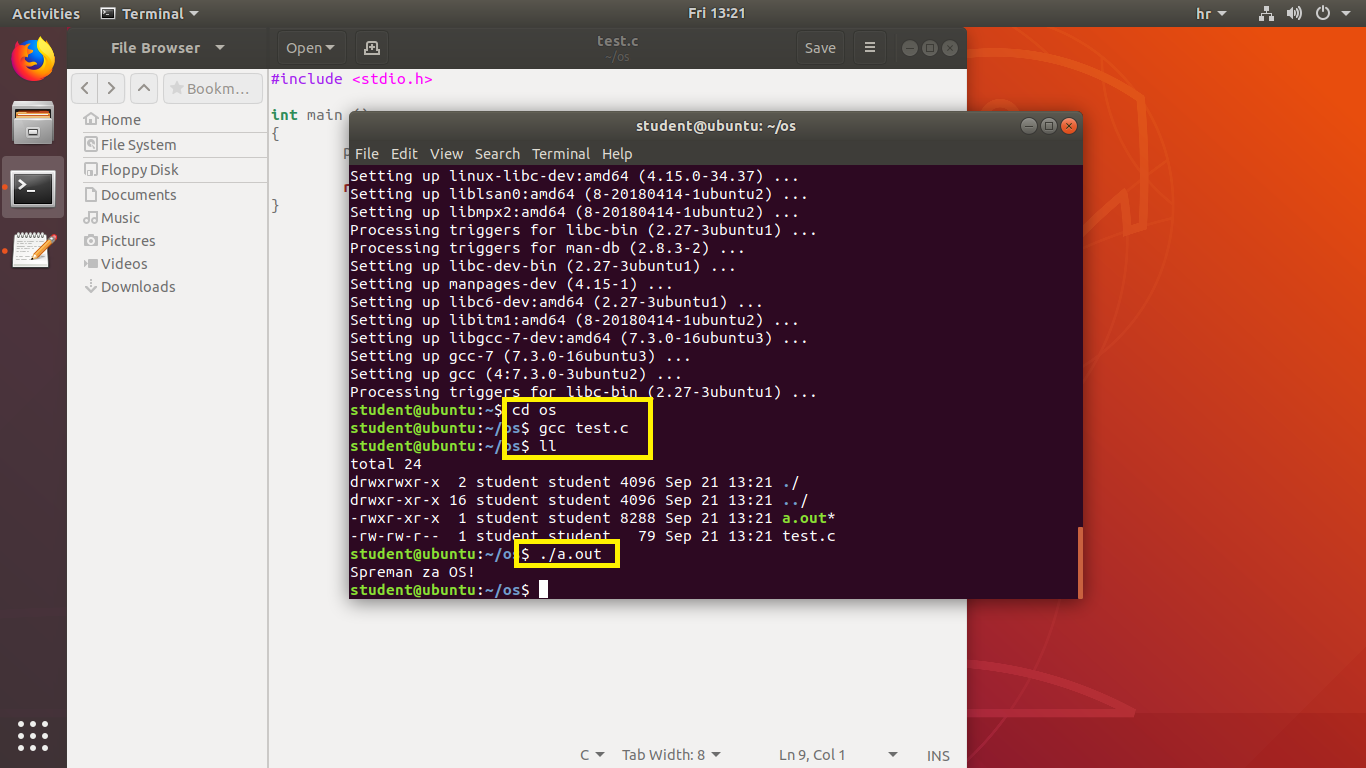Maximize the terminal window
This screenshot has height=768, width=1366.
tap(1049, 126)
